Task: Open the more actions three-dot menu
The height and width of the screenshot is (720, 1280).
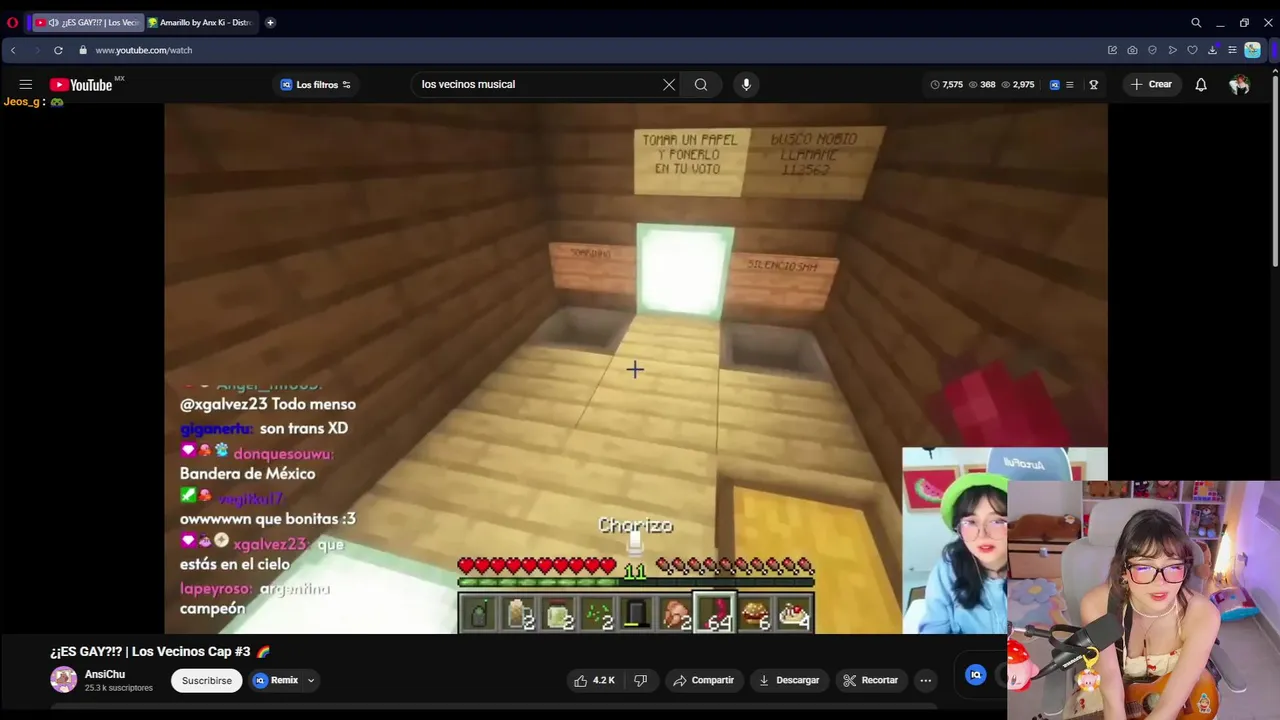Action: (x=926, y=680)
